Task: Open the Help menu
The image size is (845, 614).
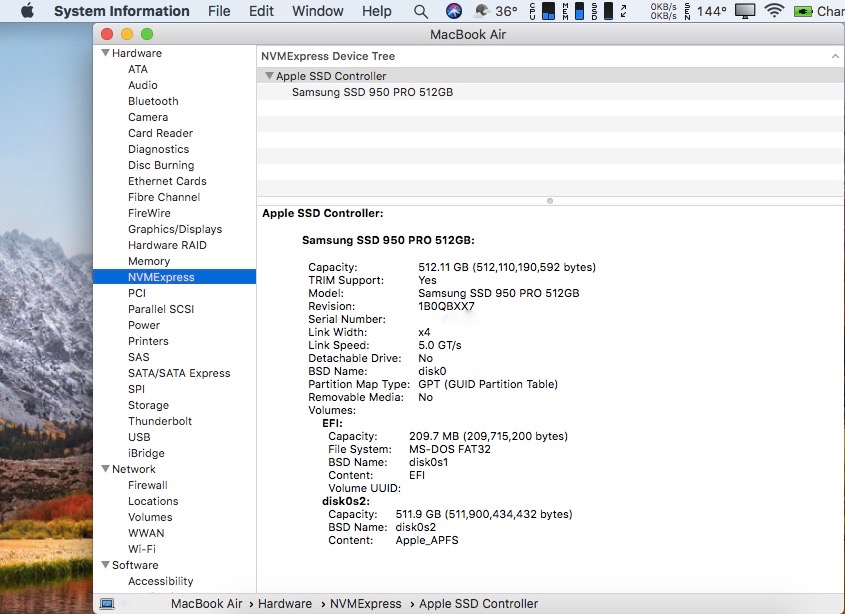Action: 377,11
